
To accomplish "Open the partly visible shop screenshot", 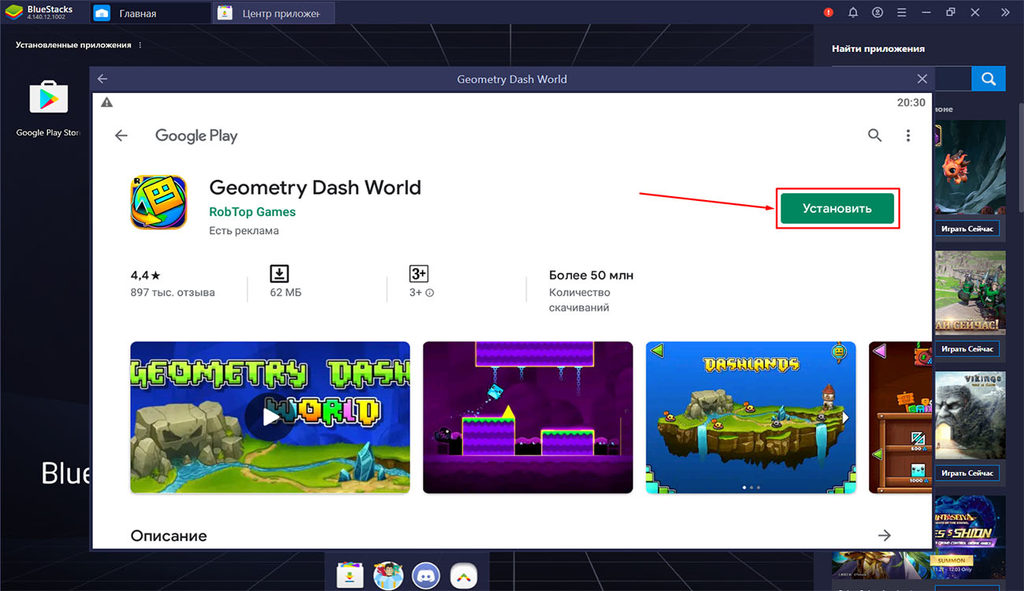I will click(x=900, y=417).
